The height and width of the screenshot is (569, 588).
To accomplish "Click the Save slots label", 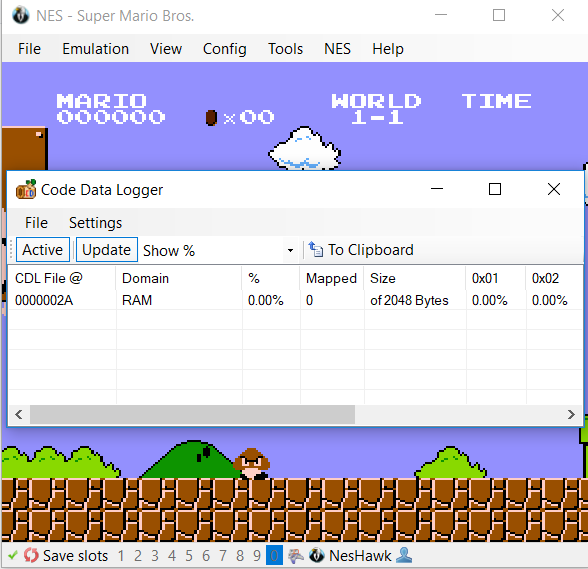I will coord(75,555).
